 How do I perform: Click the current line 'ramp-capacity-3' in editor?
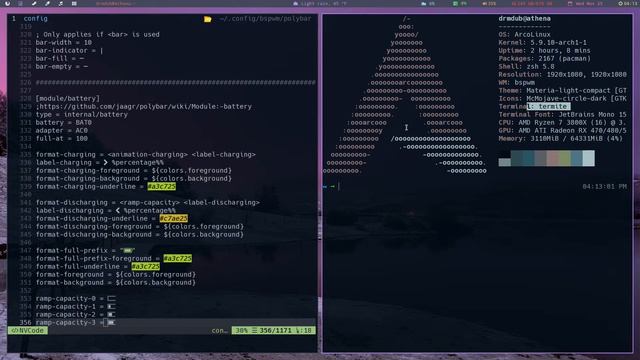point(76,322)
